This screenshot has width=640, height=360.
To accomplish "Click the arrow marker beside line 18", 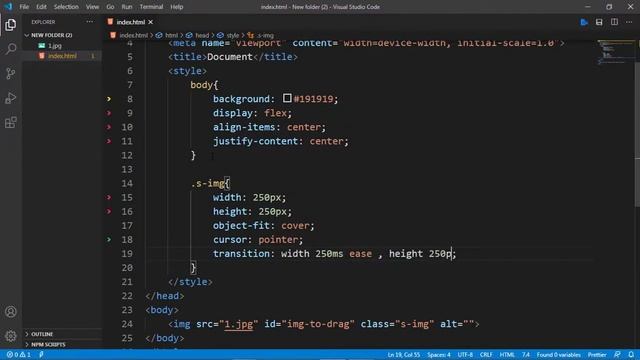I will [109, 240].
